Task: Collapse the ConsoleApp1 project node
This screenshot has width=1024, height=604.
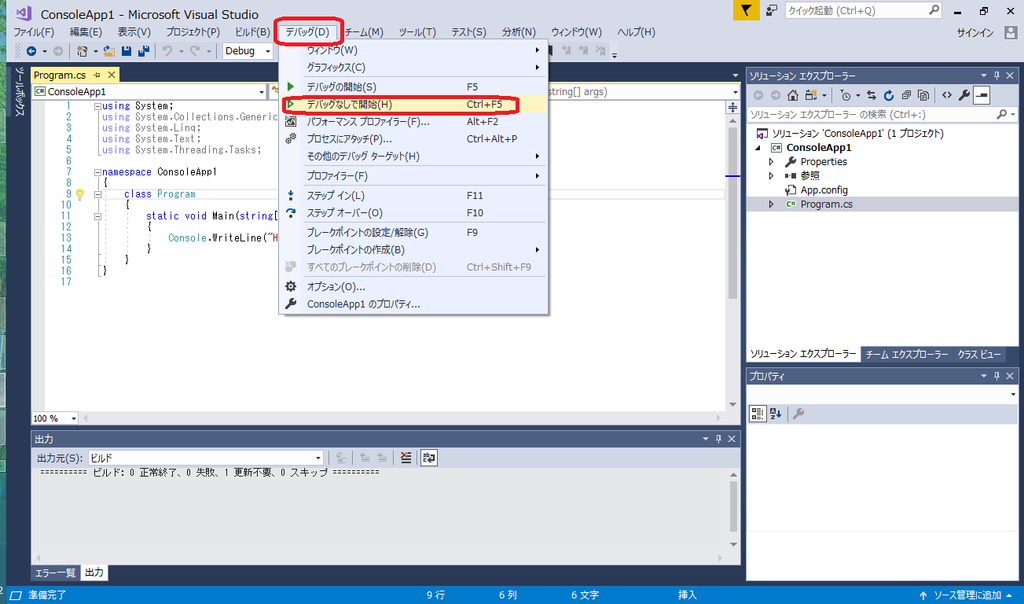Action: click(x=758, y=148)
